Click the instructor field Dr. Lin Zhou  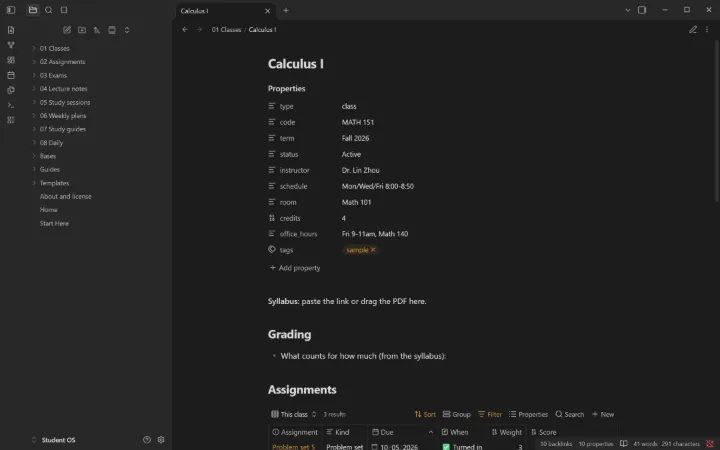click(360, 170)
